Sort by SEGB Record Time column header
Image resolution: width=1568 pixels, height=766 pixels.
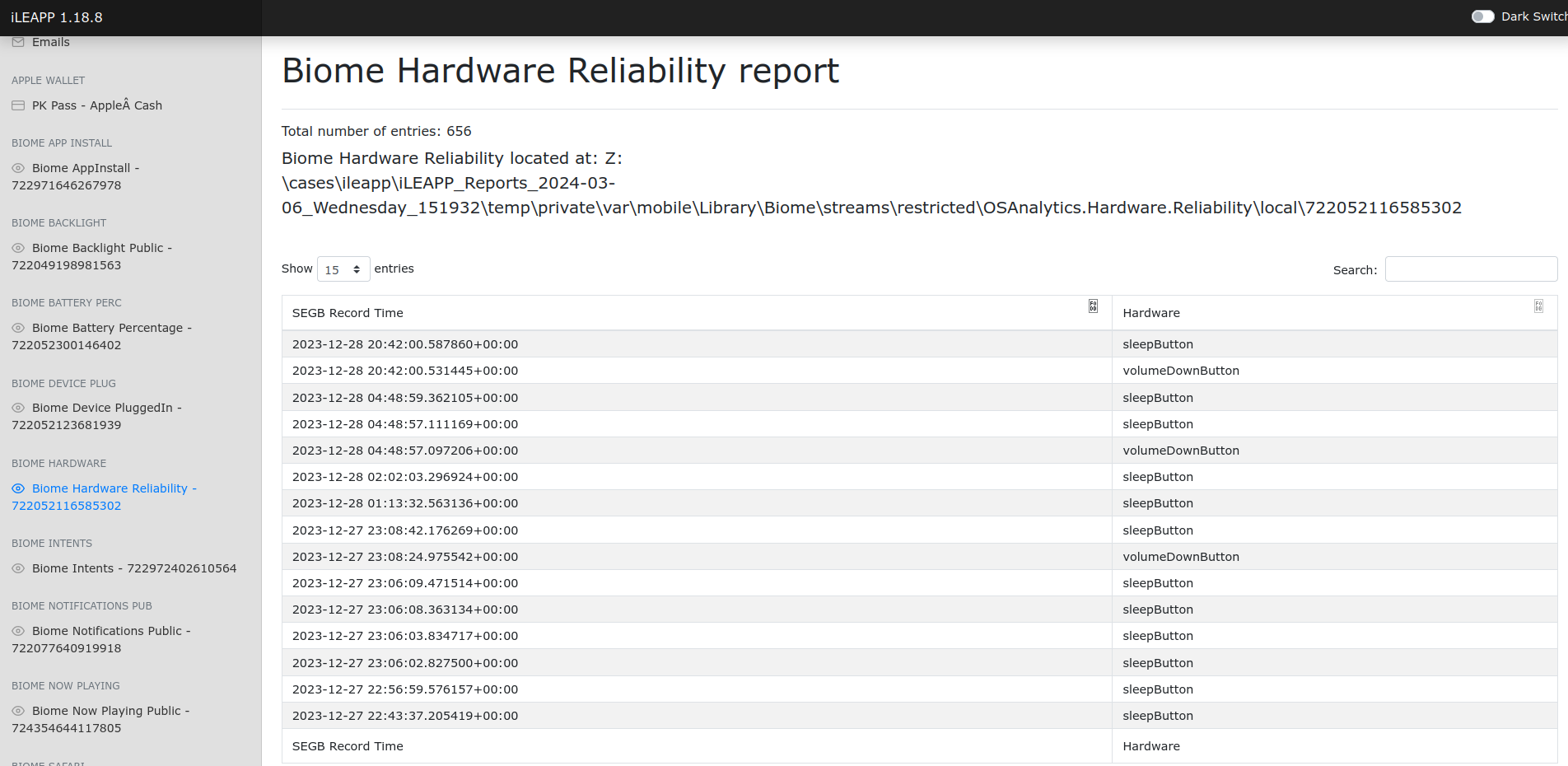[697, 313]
